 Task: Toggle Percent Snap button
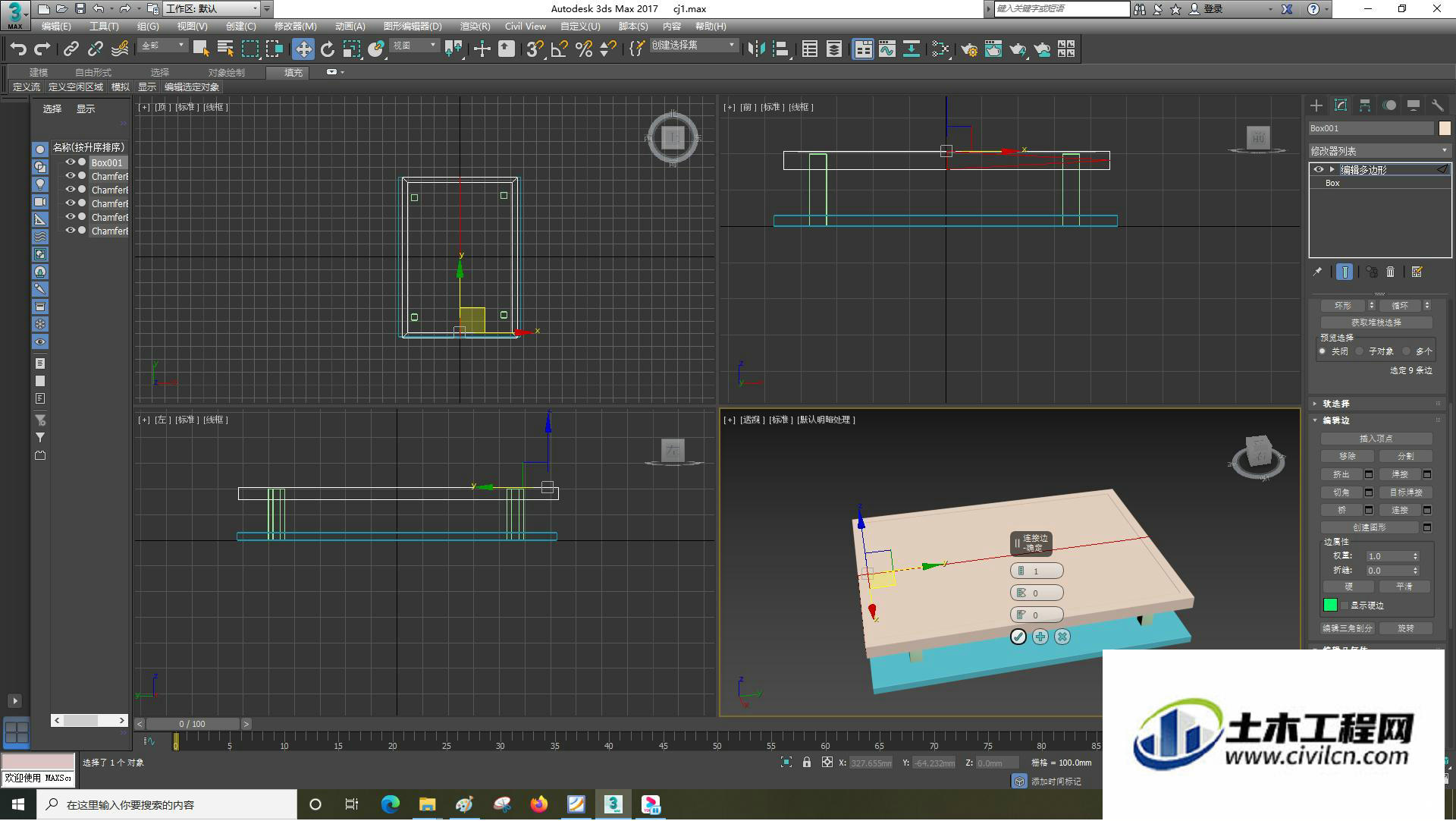coord(584,49)
